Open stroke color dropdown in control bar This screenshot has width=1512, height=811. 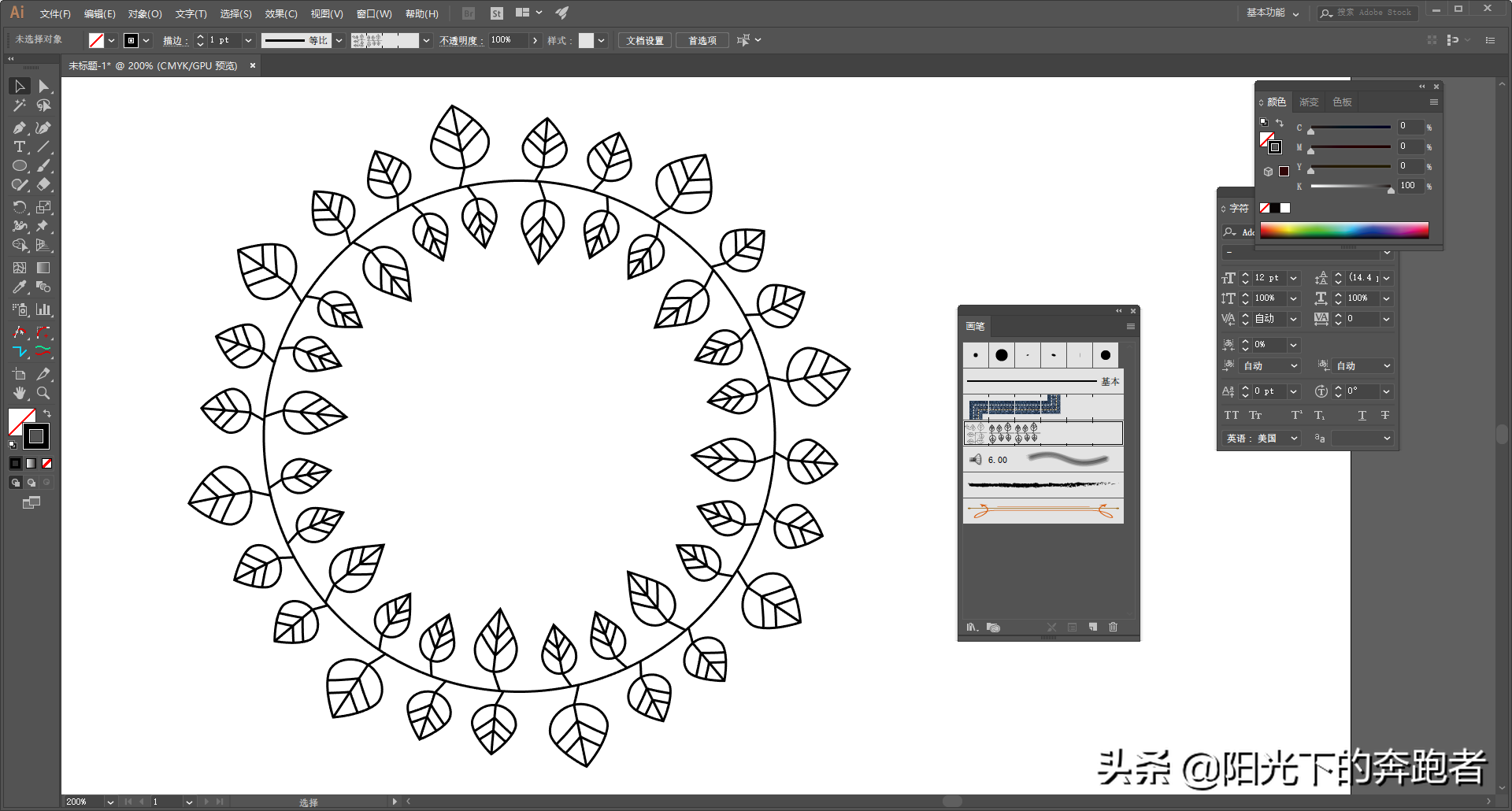click(x=146, y=40)
